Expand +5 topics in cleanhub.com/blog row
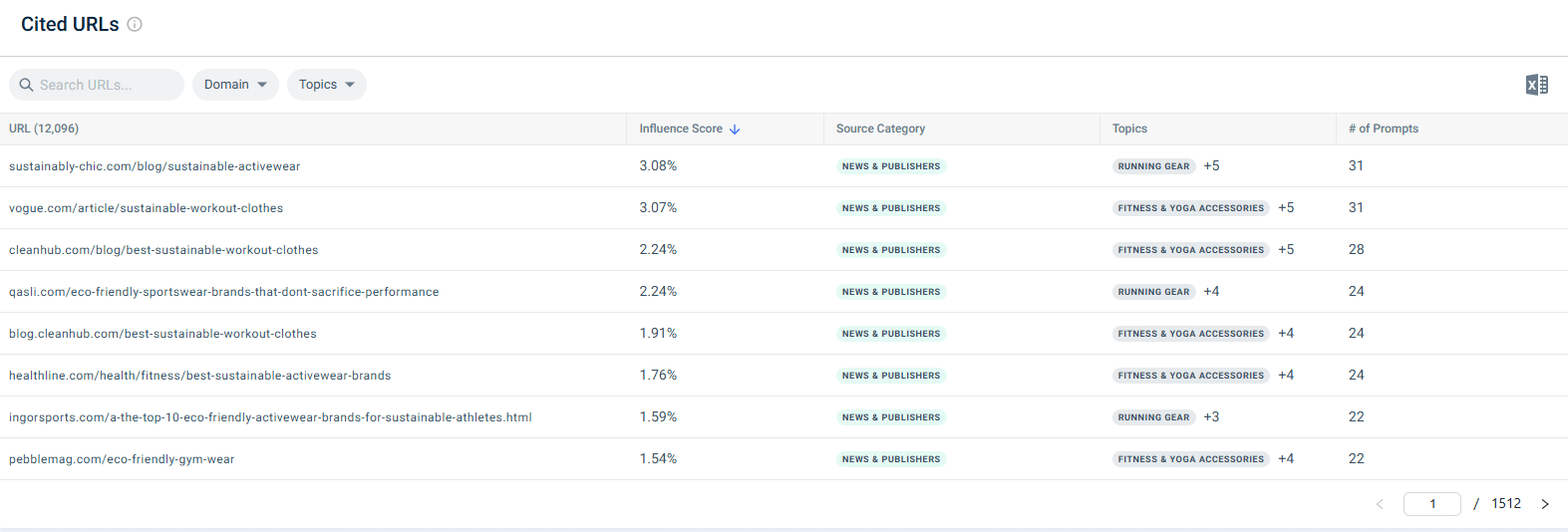This screenshot has height=532, width=1568. pyautogui.click(x=1286, y=250)
